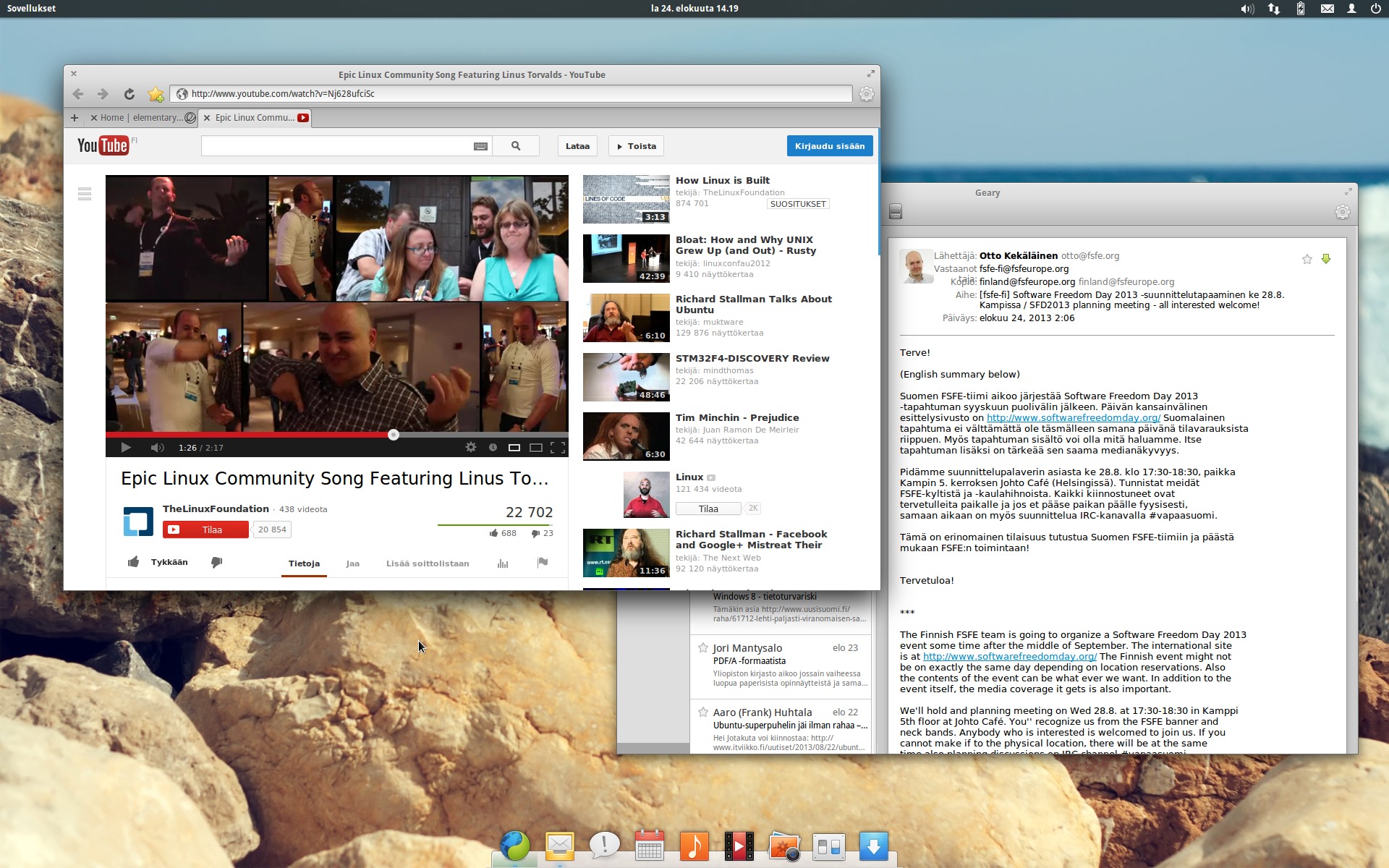This screenshot has height=868, width=1389.
Task: Click the browser URL address field
Action: (x=511, y=94)
